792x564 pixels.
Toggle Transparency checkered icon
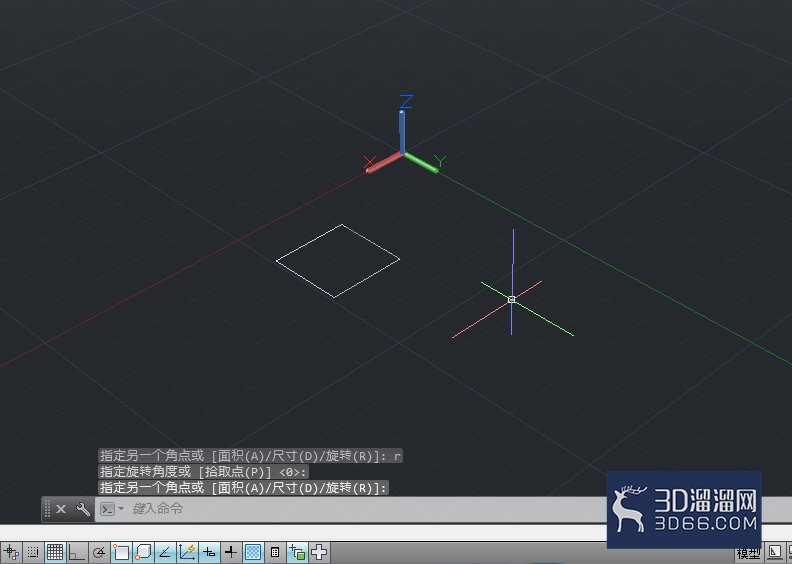tap(253, 552)
